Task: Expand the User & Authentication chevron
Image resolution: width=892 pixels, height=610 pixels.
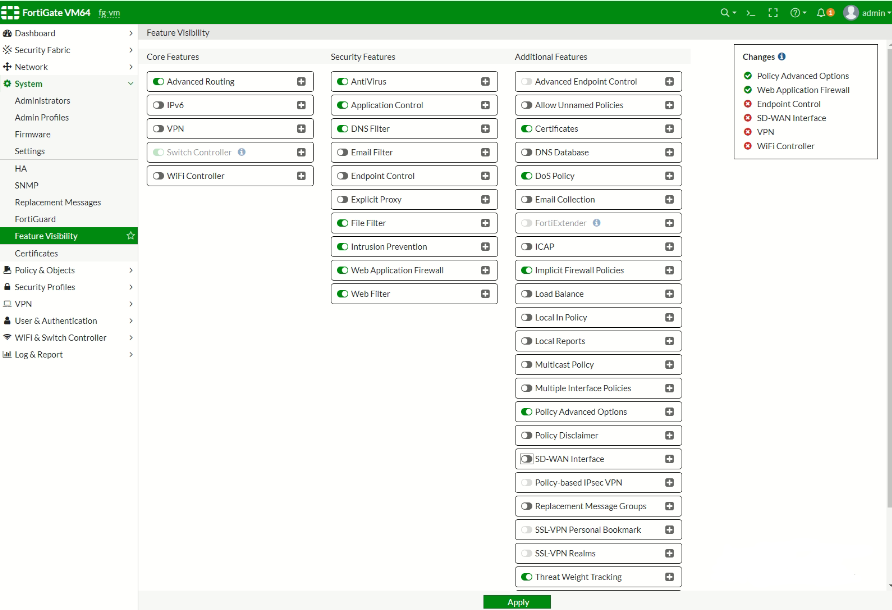Action: click(131, 321)
